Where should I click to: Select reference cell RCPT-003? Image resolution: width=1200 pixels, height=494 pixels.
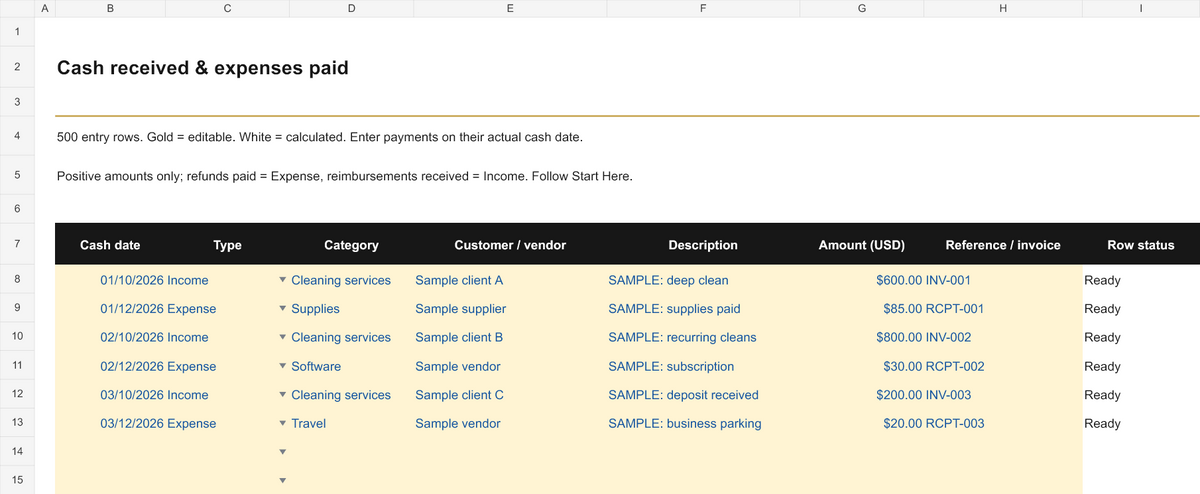coord(1003,424)
